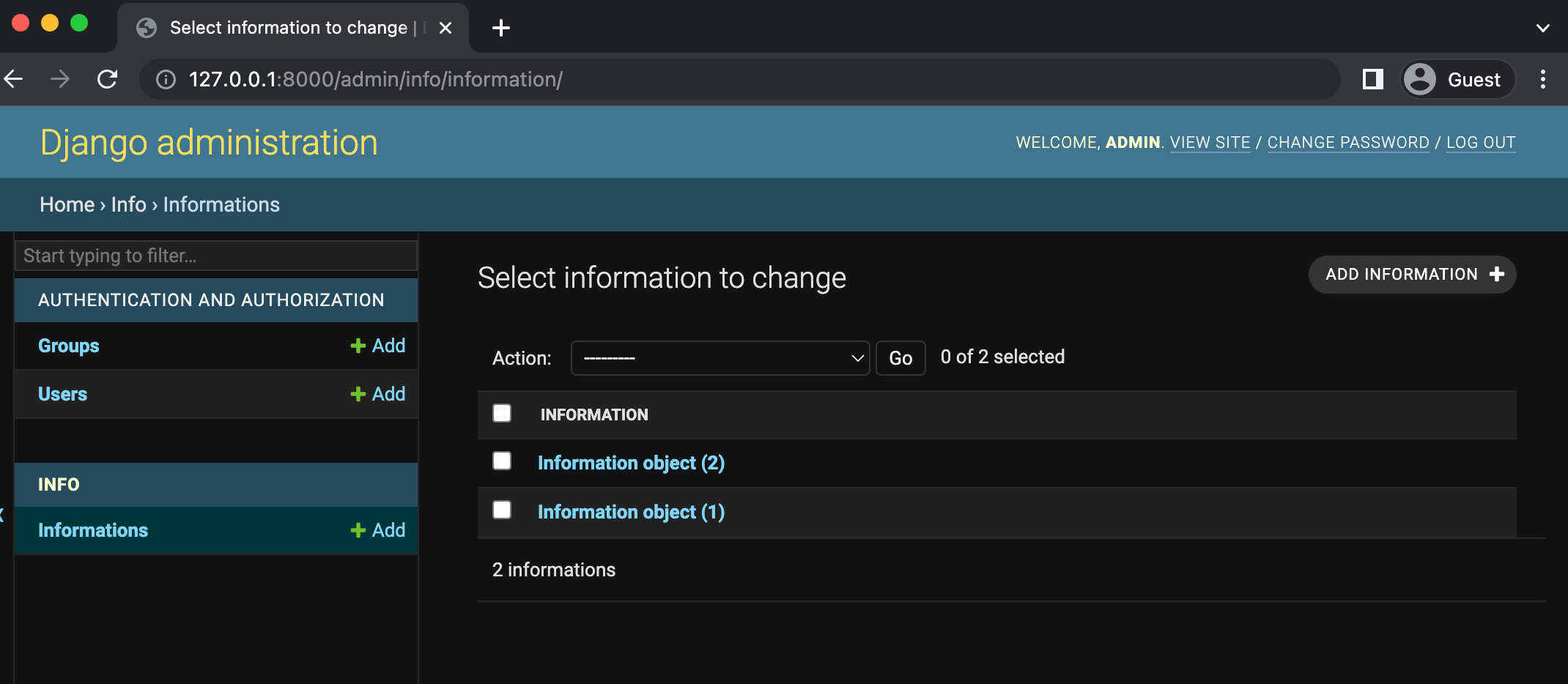Open the Action dropdown

point(720,358)
